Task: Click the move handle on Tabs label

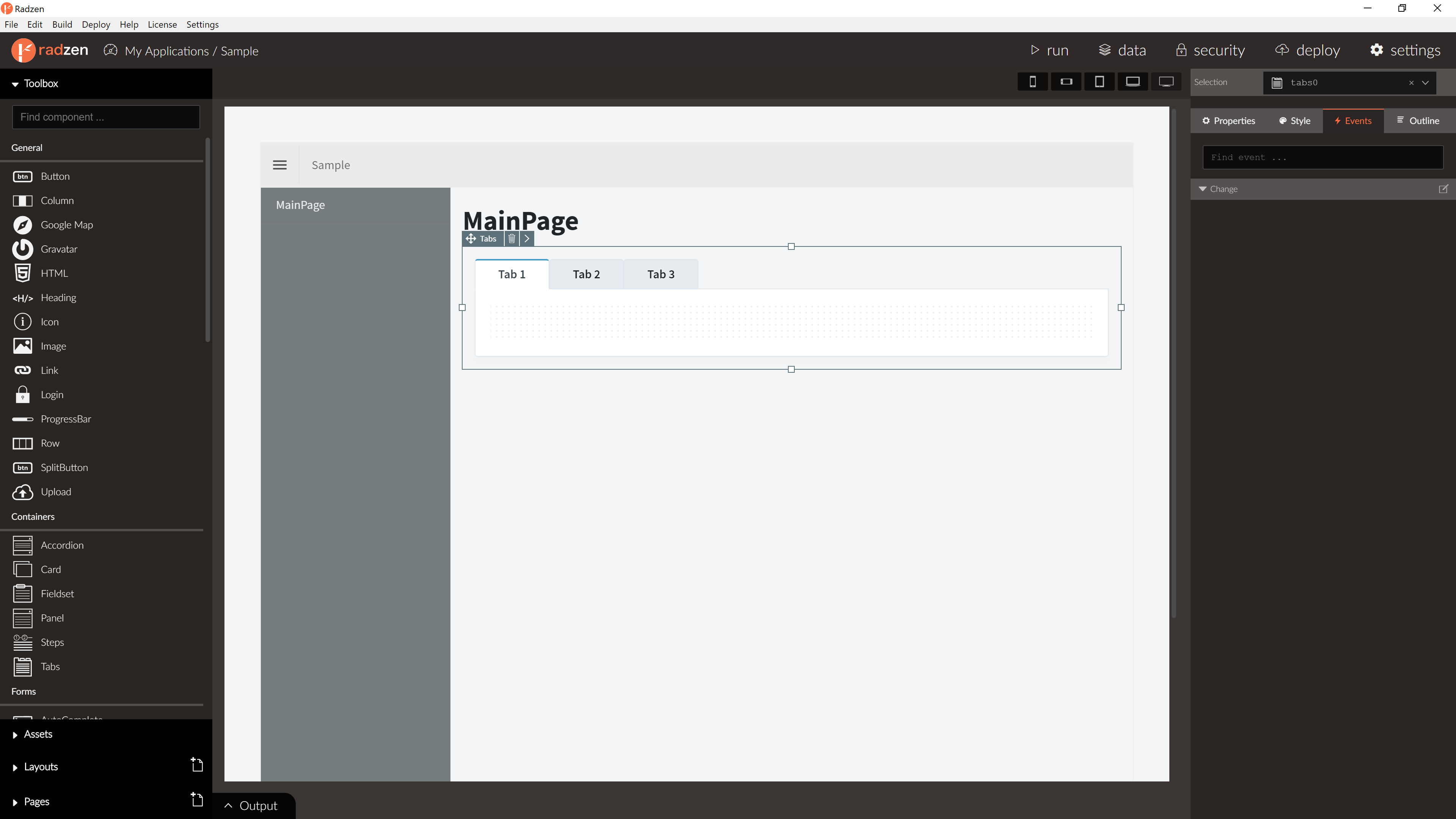Action: 470,238
